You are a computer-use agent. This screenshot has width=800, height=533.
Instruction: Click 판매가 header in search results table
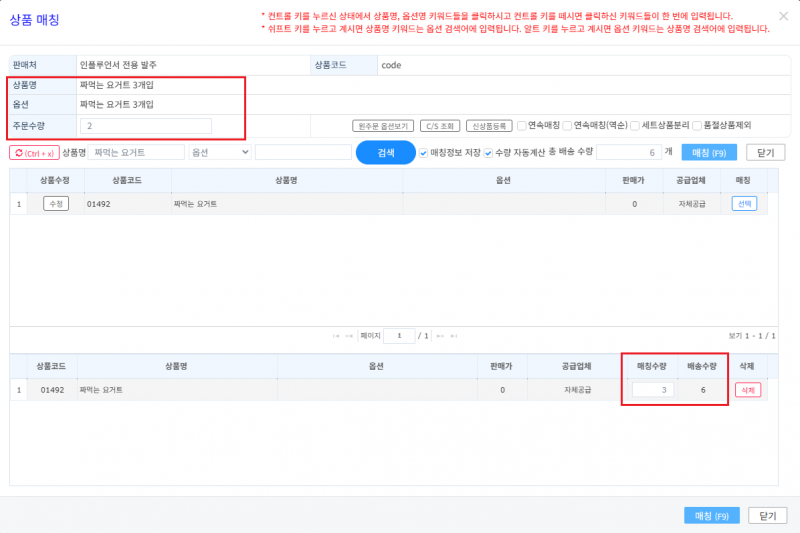point(634,180)
